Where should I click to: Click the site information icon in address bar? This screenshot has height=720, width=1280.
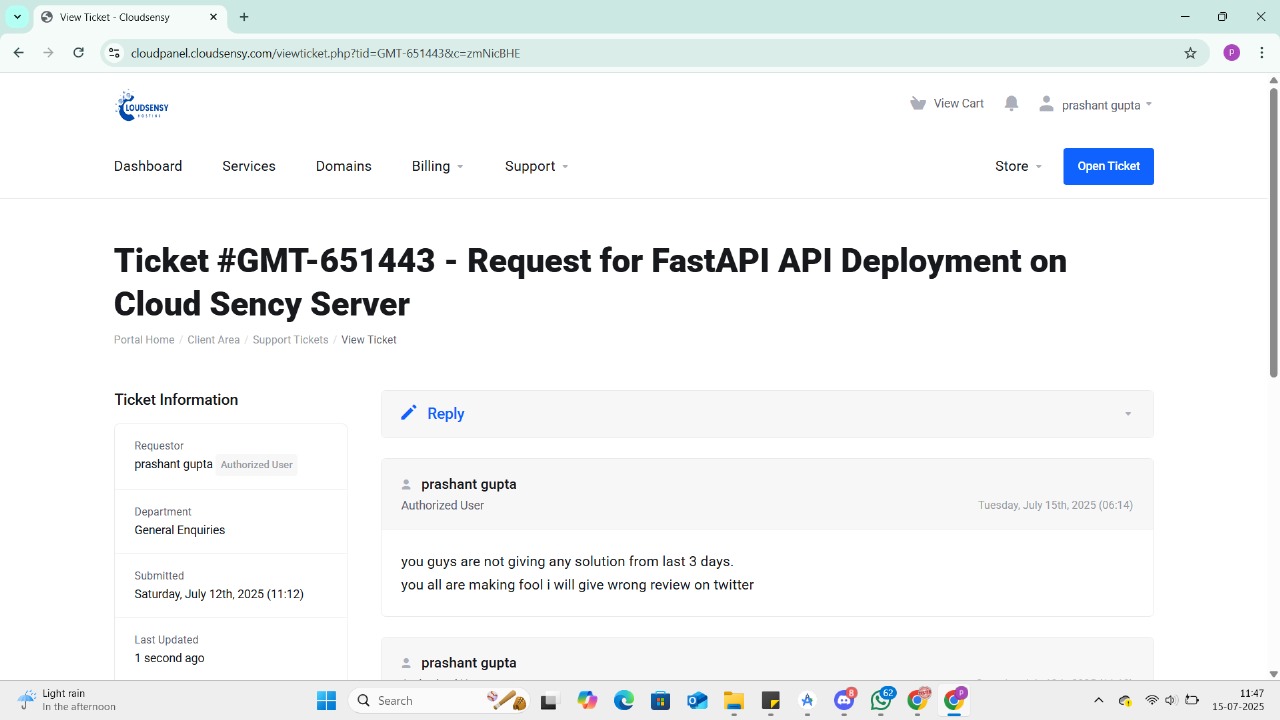tap(114, 53)
